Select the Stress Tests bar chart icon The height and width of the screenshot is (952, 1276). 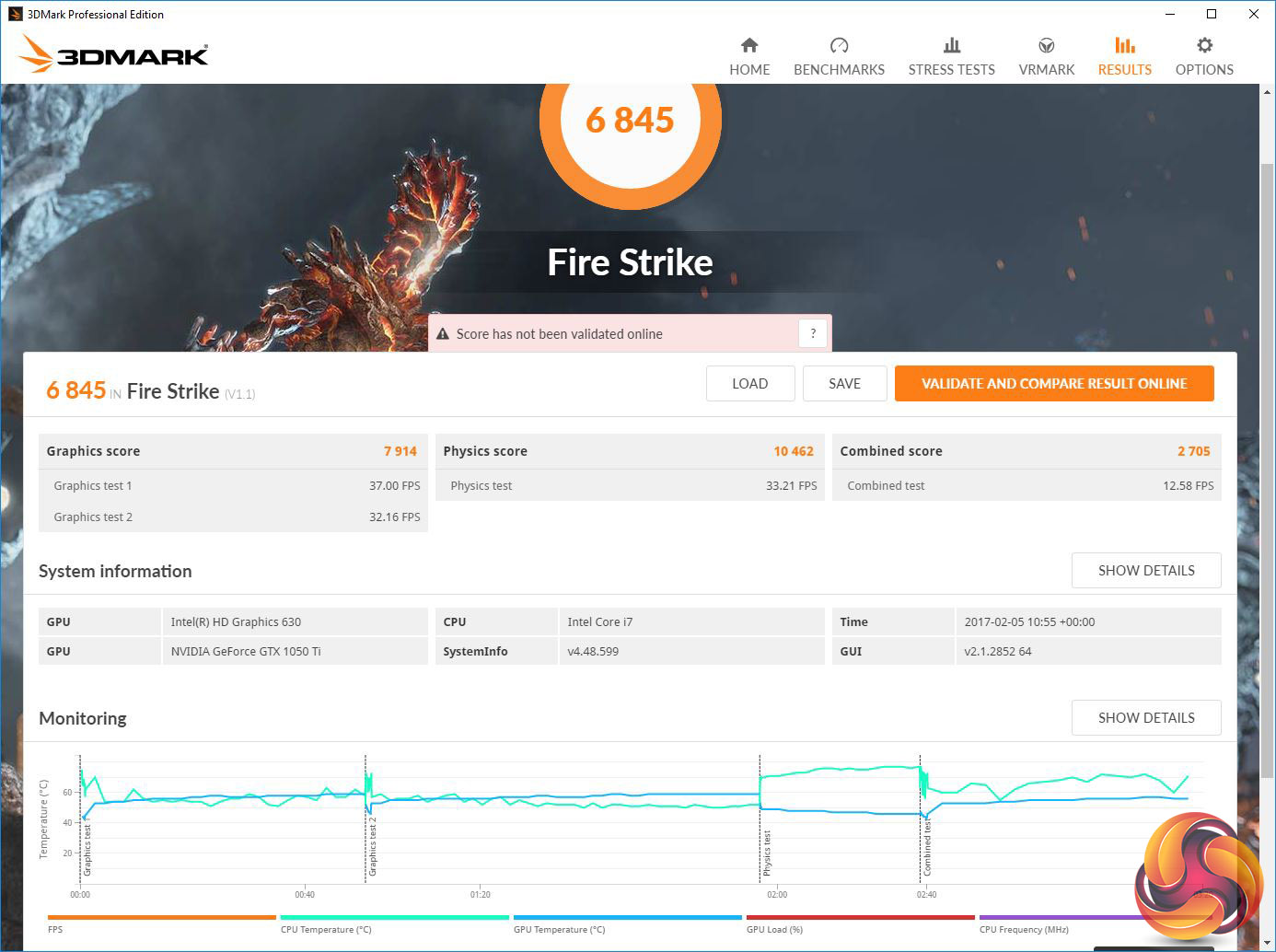(951, 46)
